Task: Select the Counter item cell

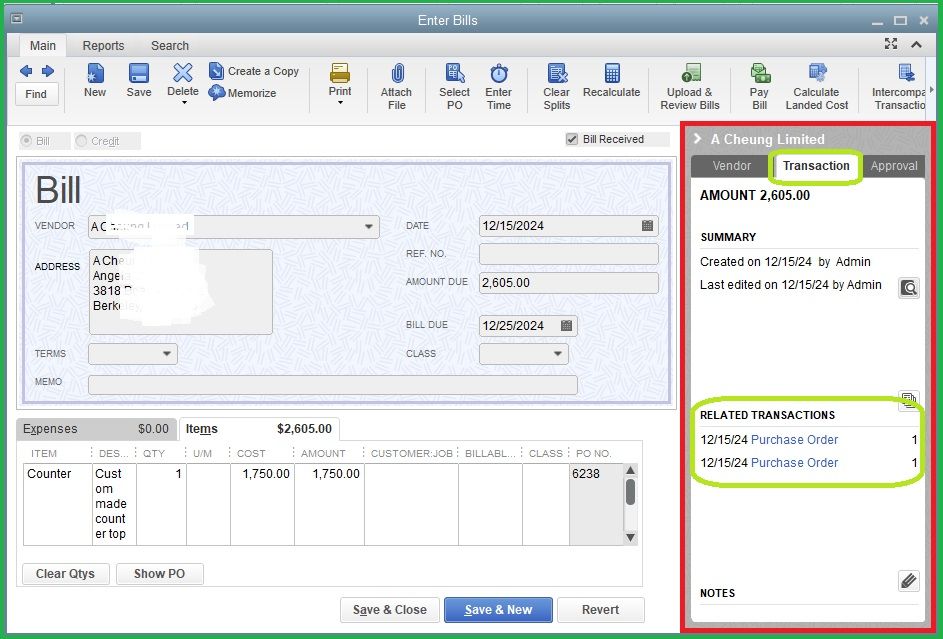Action: [x=58, y=504]
